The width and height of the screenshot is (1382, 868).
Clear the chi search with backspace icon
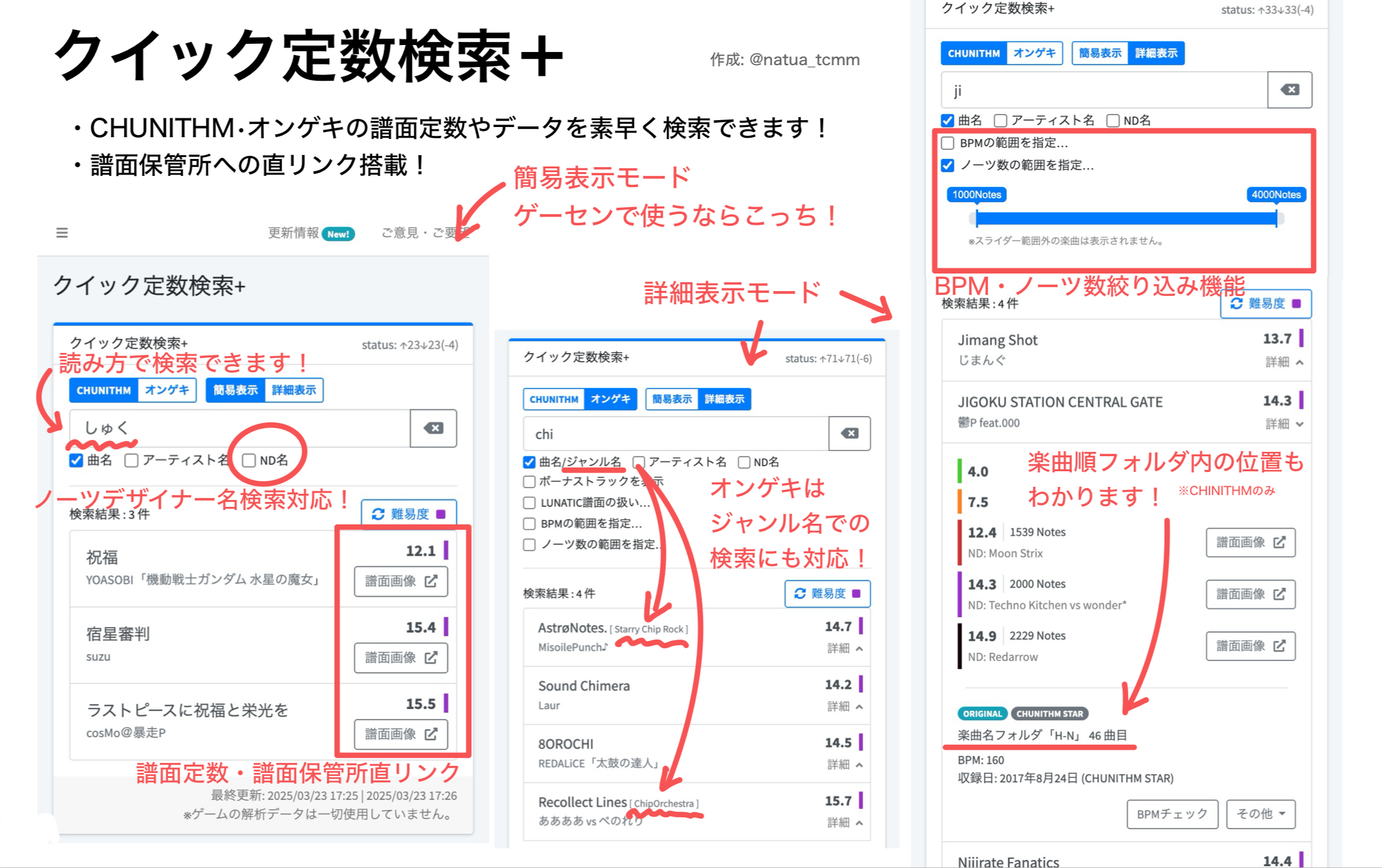[849, 434]
